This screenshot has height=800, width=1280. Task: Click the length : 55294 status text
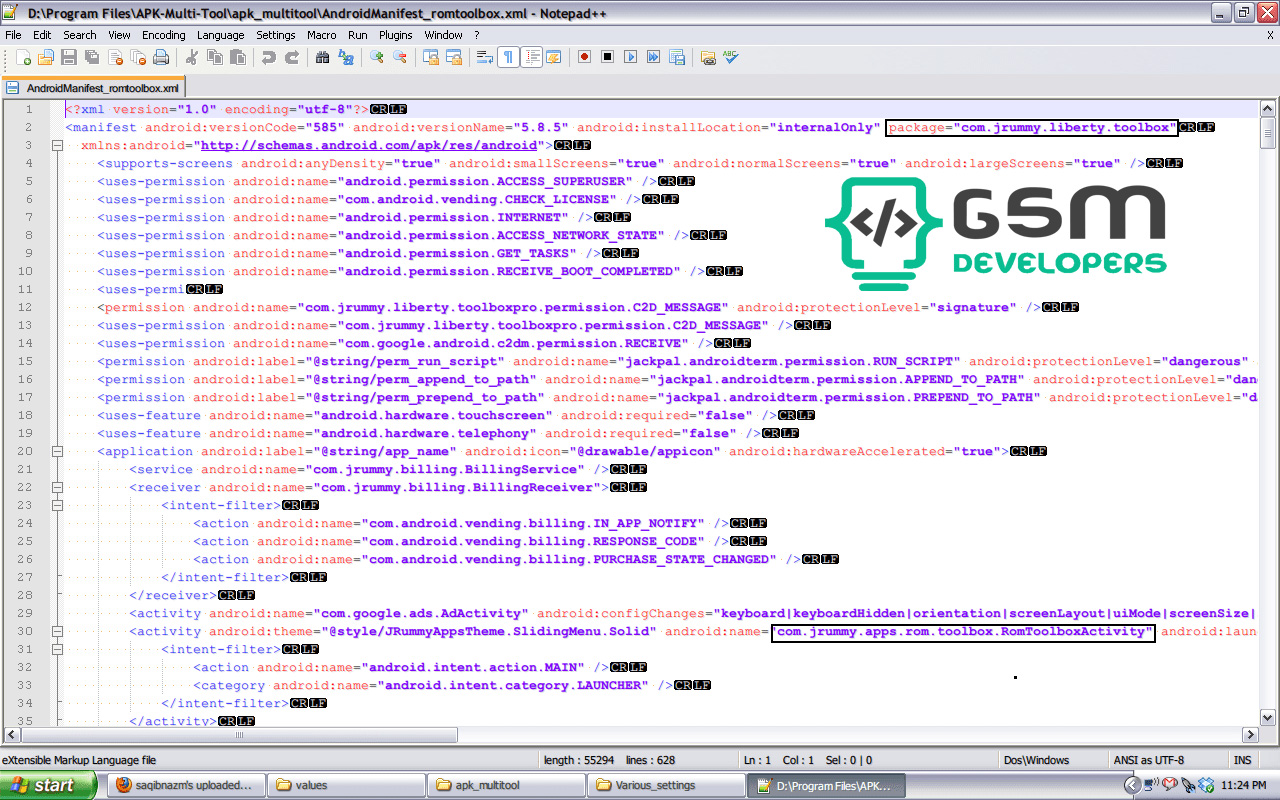coord(579,760)
